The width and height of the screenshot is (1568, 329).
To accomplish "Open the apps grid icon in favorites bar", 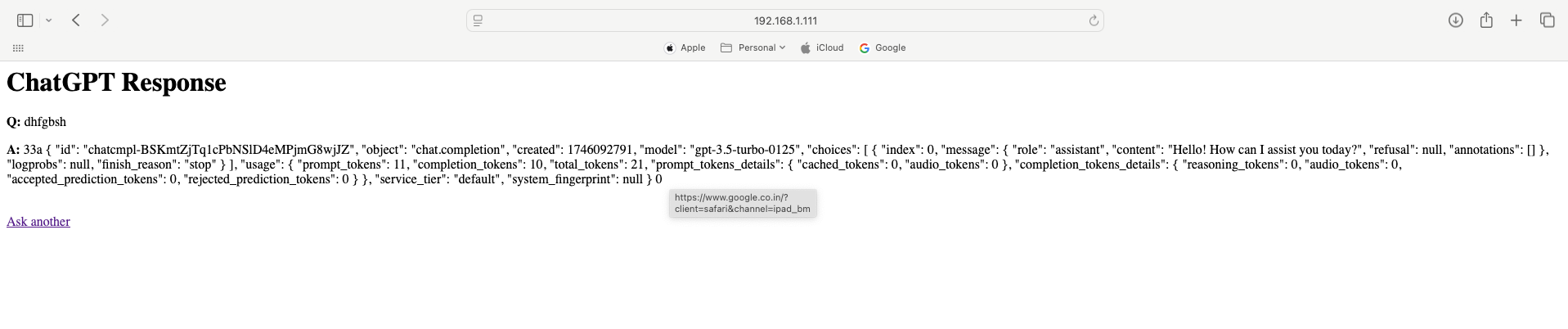I will point(18,48).
